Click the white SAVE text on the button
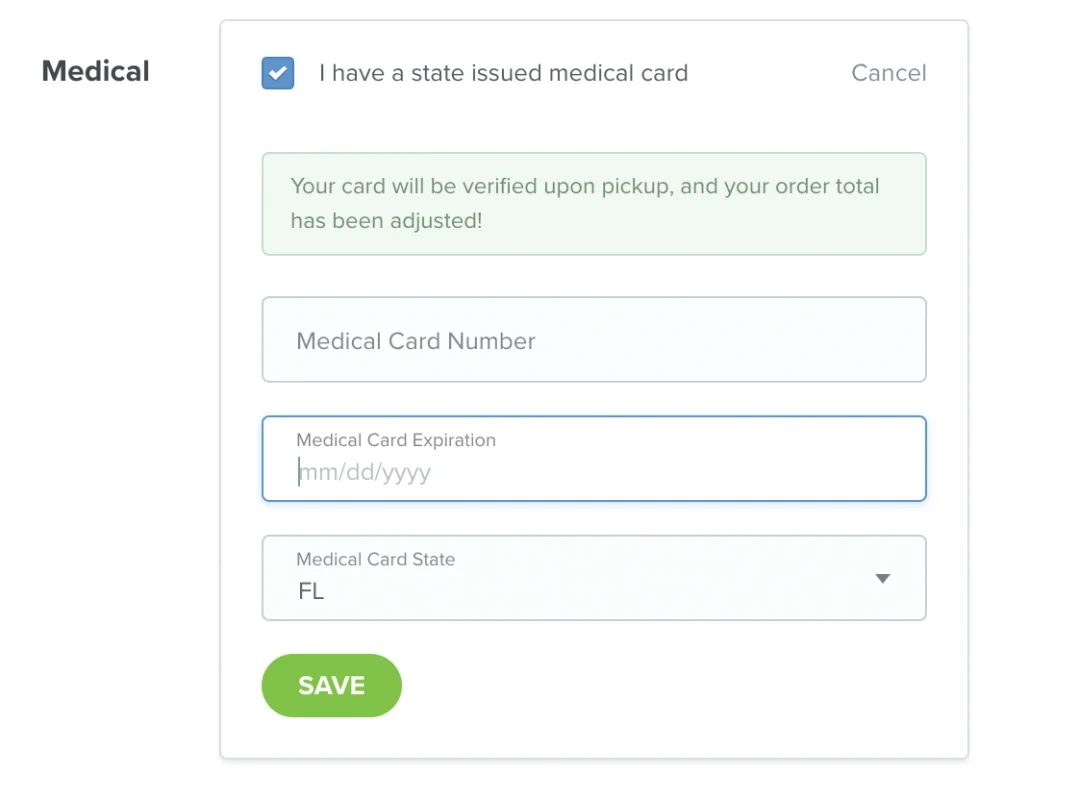Screen dimensions: 1079x800 [x=331, y=686]
